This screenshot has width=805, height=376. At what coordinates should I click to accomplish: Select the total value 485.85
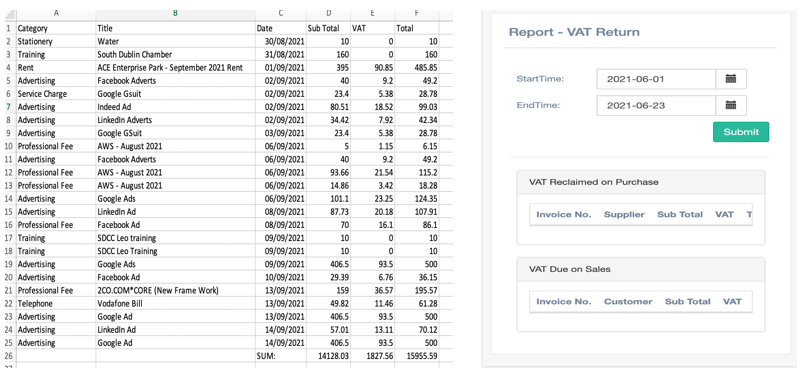tap(416, 67)
